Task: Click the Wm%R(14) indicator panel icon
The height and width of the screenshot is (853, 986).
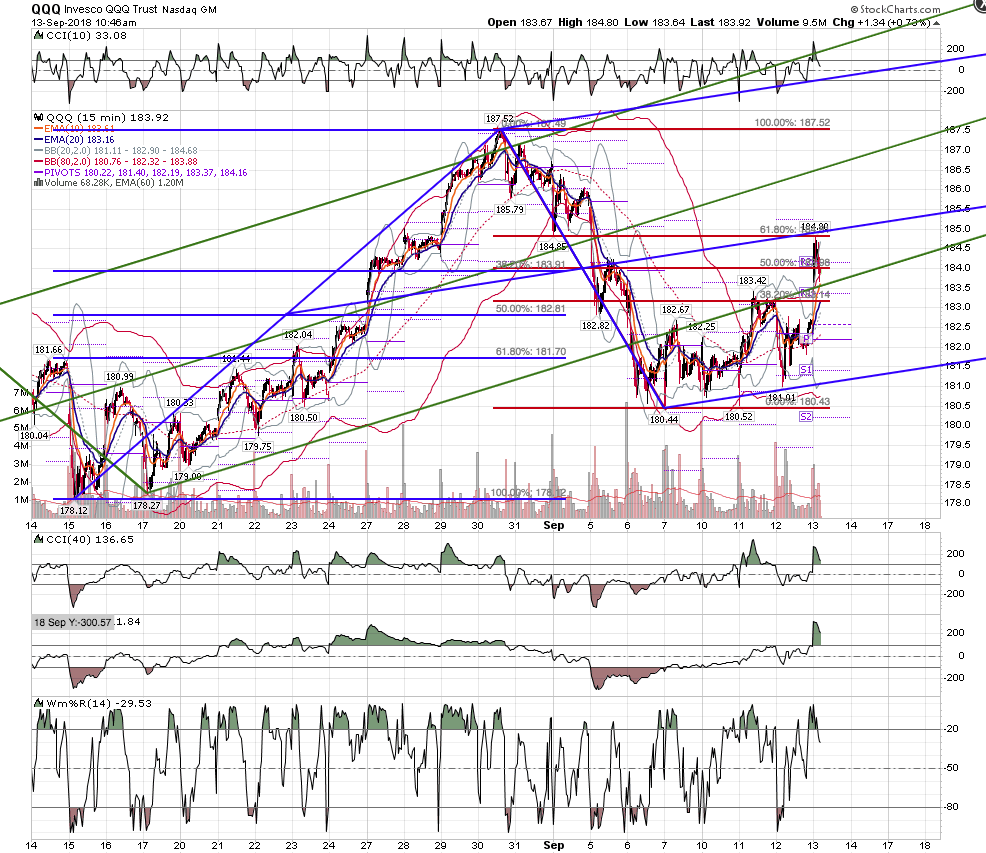Action: pos(38,704)
